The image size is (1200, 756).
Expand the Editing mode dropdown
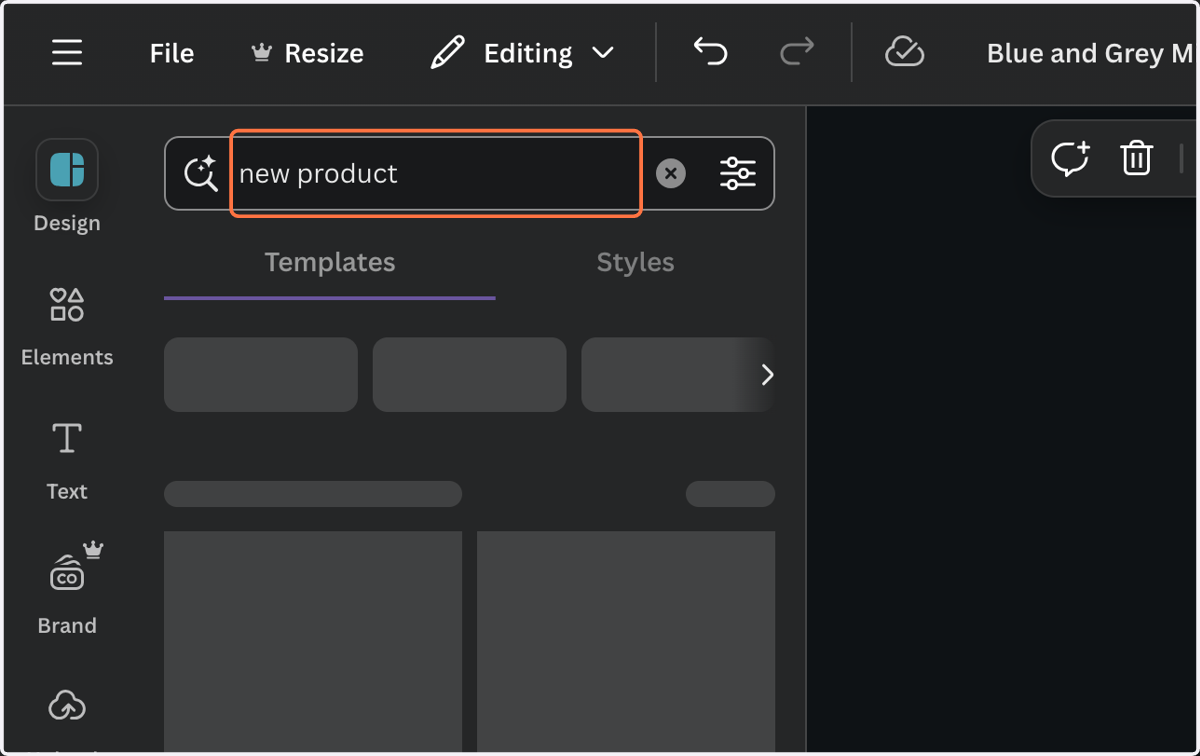(x=522, y=53)
